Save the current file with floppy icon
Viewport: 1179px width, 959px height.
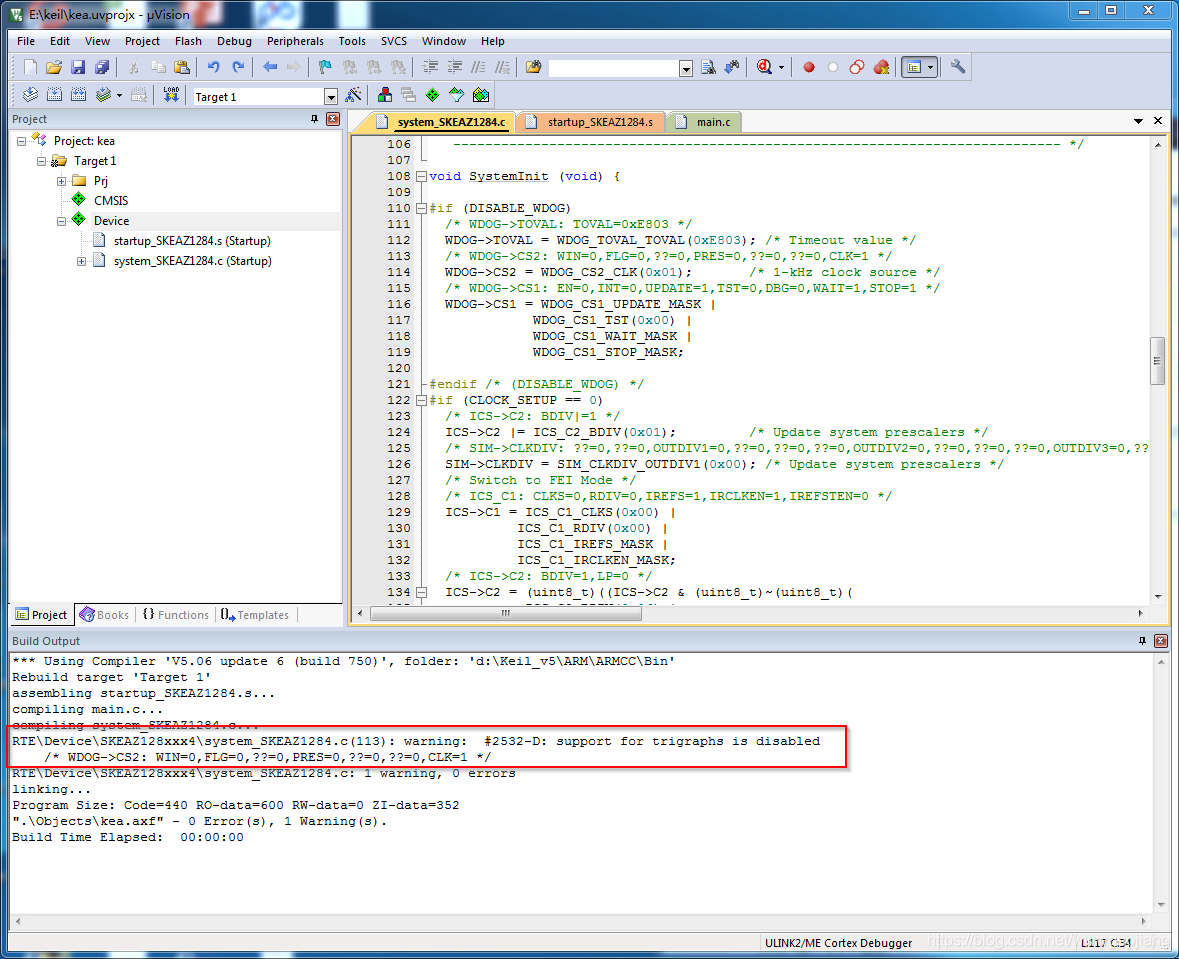[x=77, y=67]
